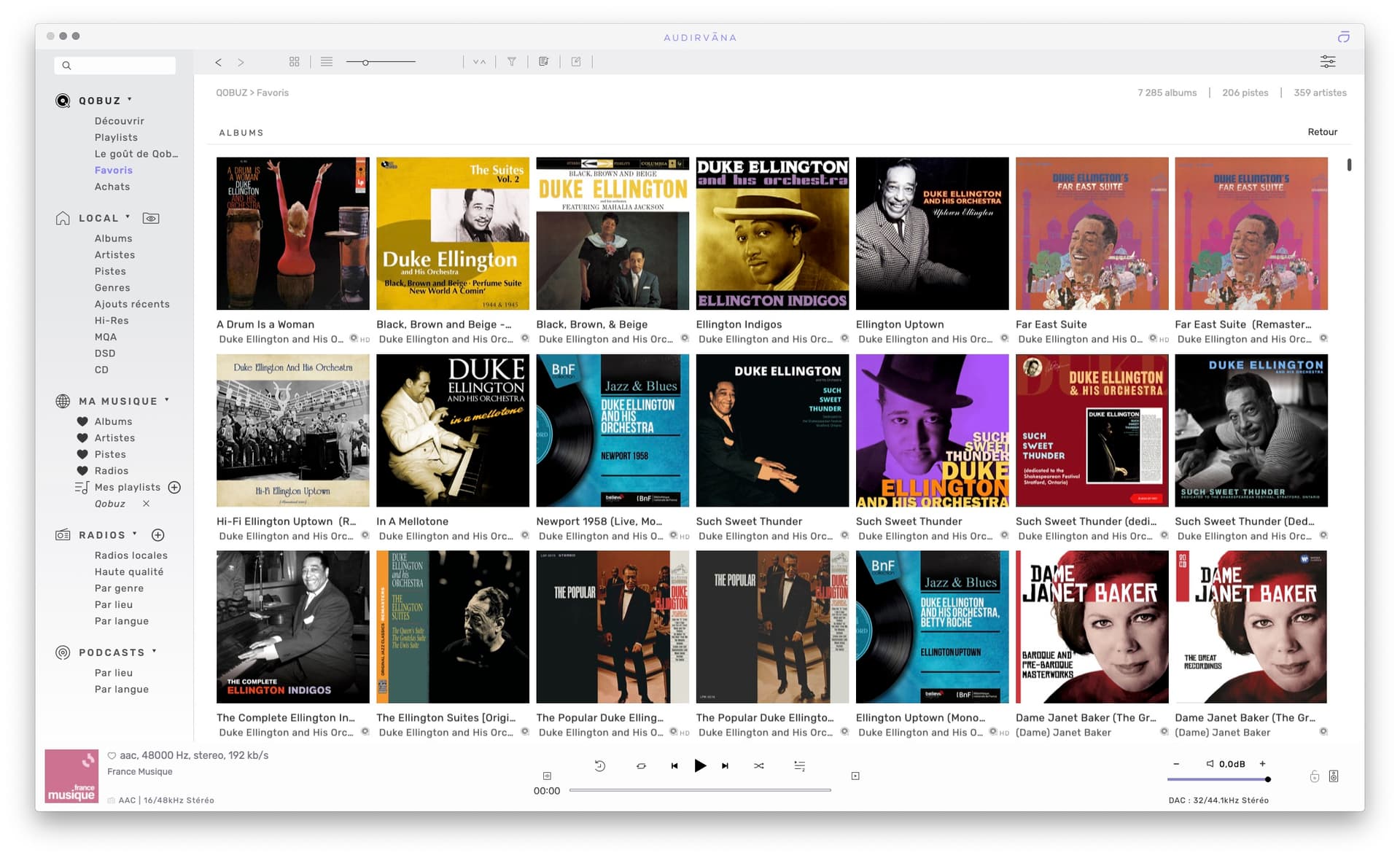The image size is (1400, 858).
Task: Toggle the heart beside Pistes in Ma Musique
Action: point(82,454)
